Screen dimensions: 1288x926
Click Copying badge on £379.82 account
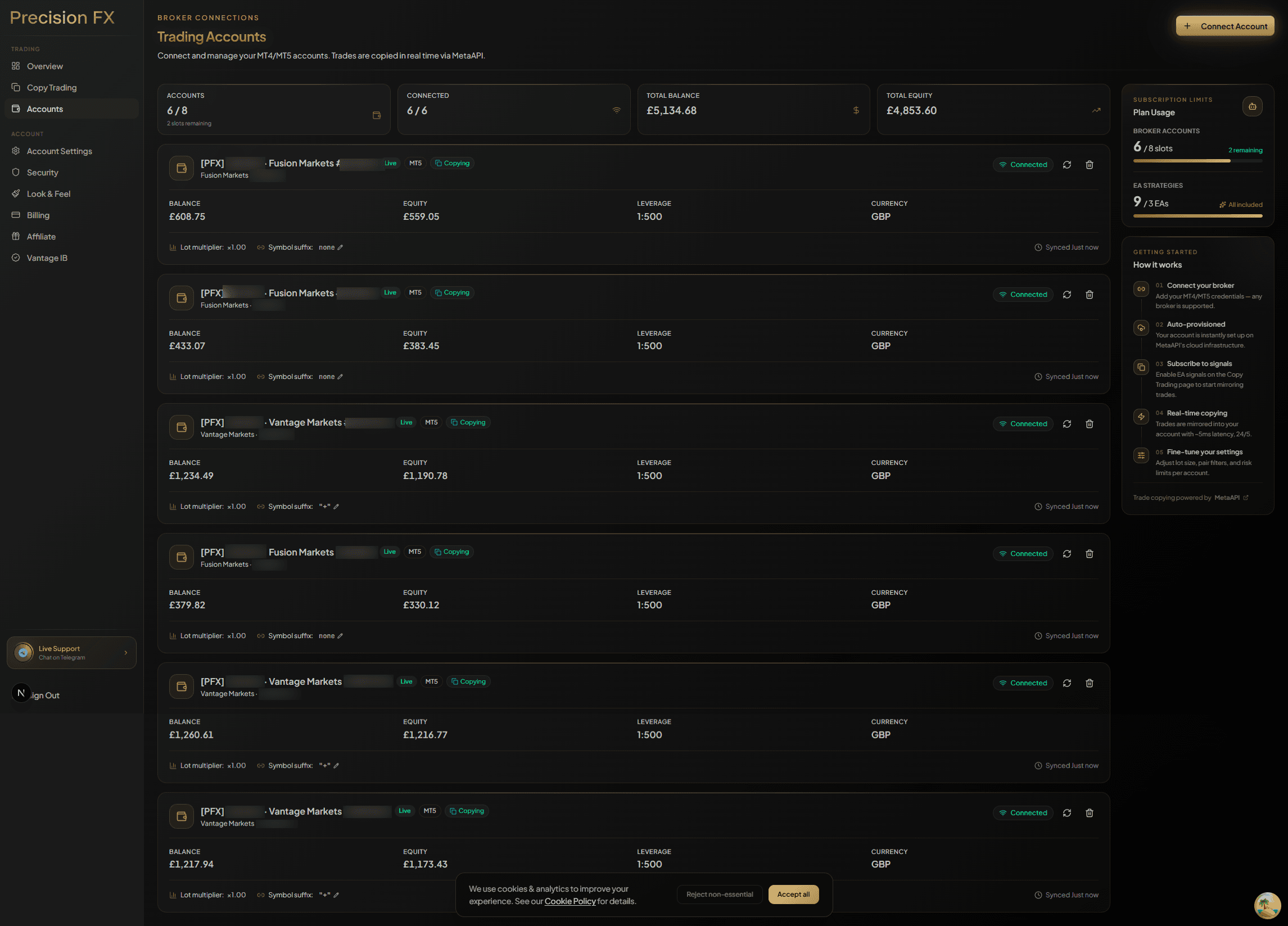point(451,552)
